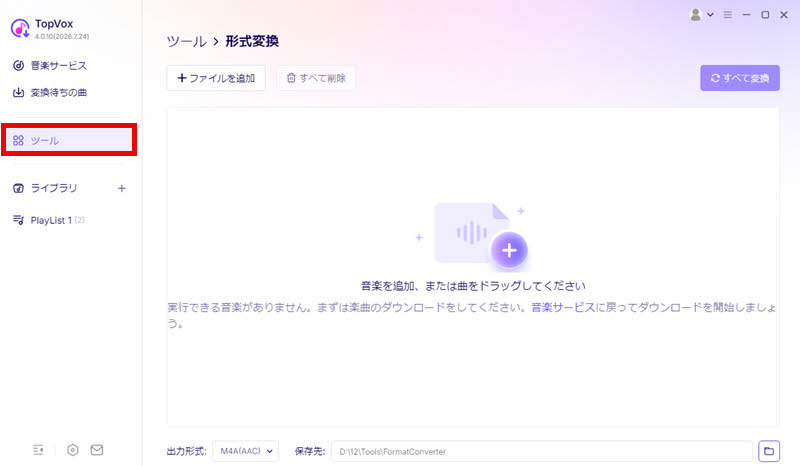Click ファイルを追加 button
Image resolution: width=800 pixels, height=466 pixels.
click(216, 78)
